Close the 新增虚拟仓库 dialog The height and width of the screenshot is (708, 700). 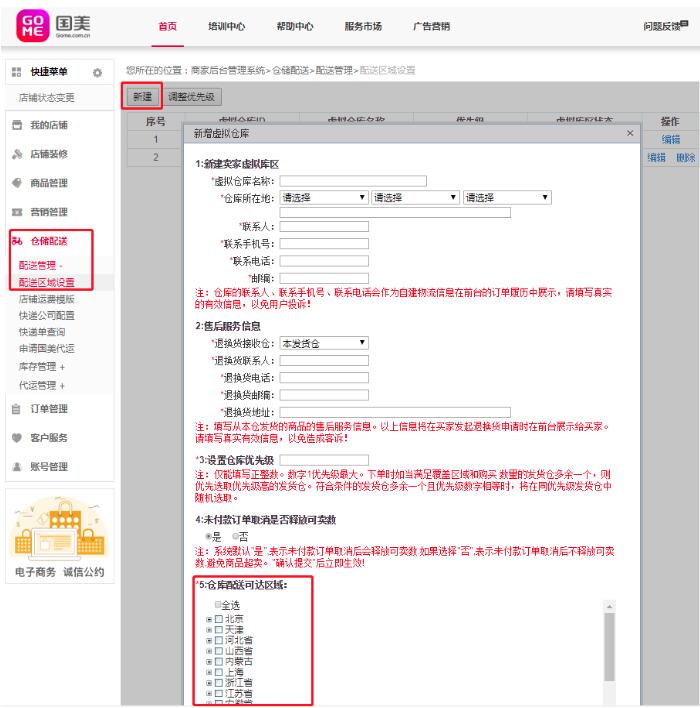629,133
